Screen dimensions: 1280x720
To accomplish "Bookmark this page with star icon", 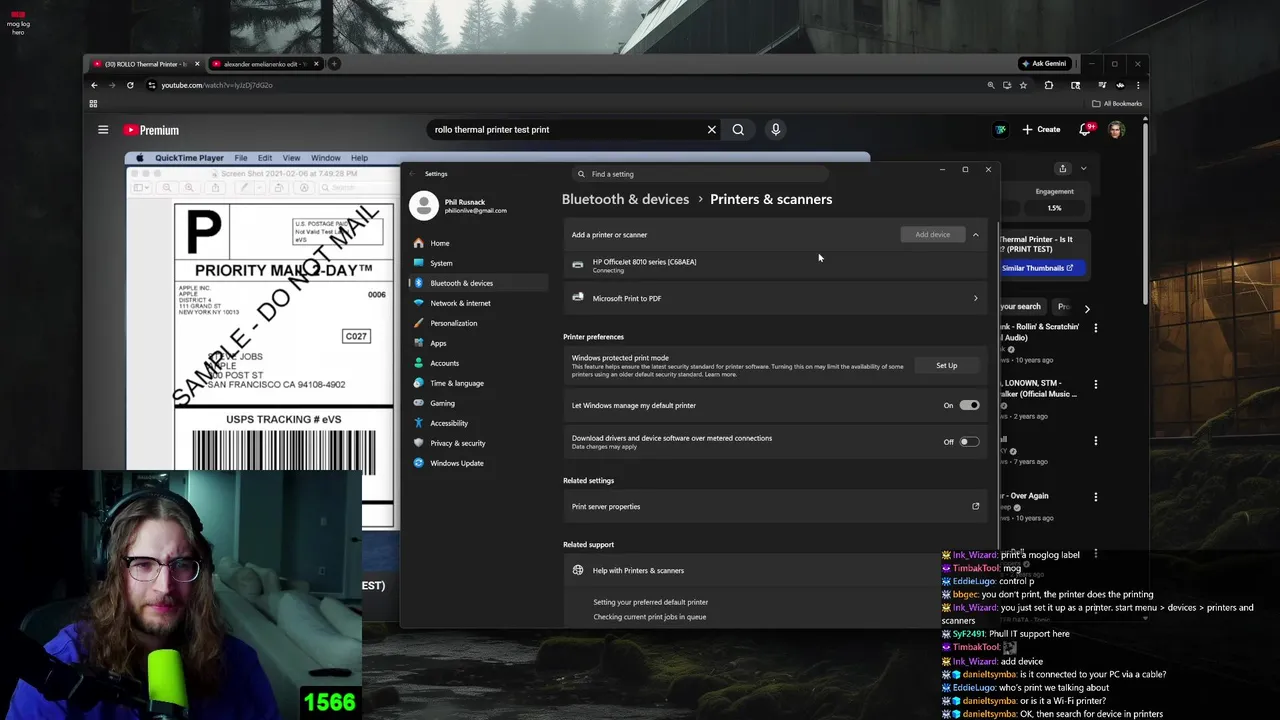I will (1023, 85).
